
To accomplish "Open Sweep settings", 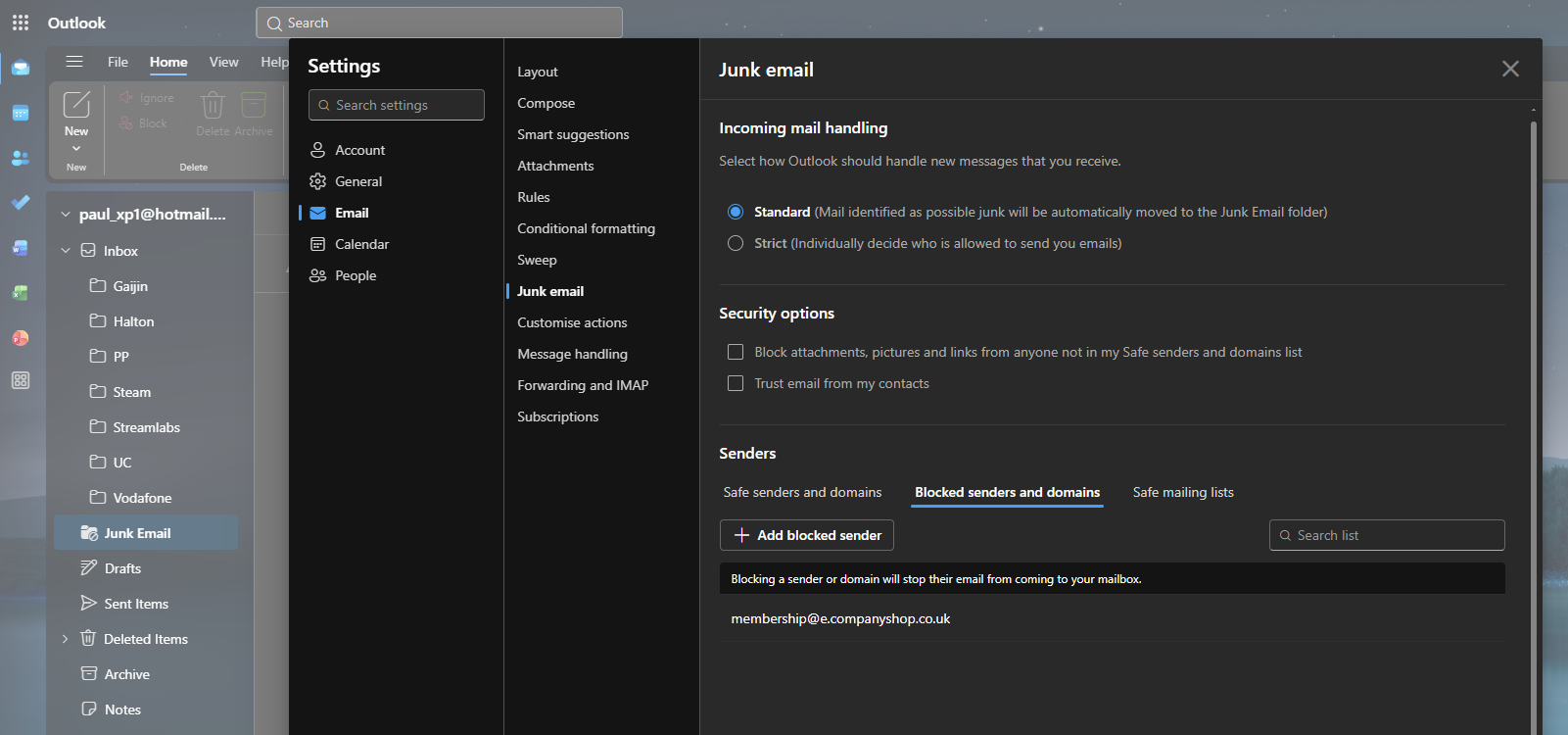I will (x=537, y=260).
